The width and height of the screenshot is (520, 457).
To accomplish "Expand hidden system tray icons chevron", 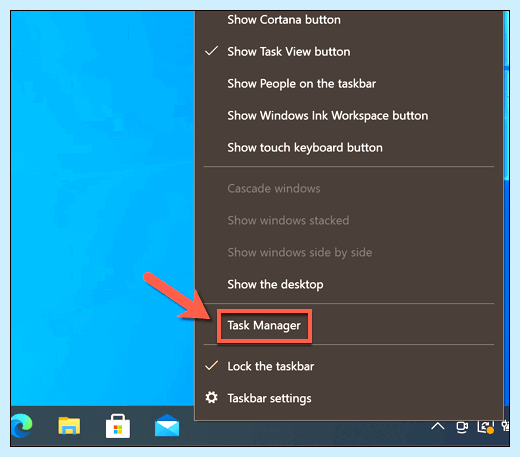I will tap(437, 426).
